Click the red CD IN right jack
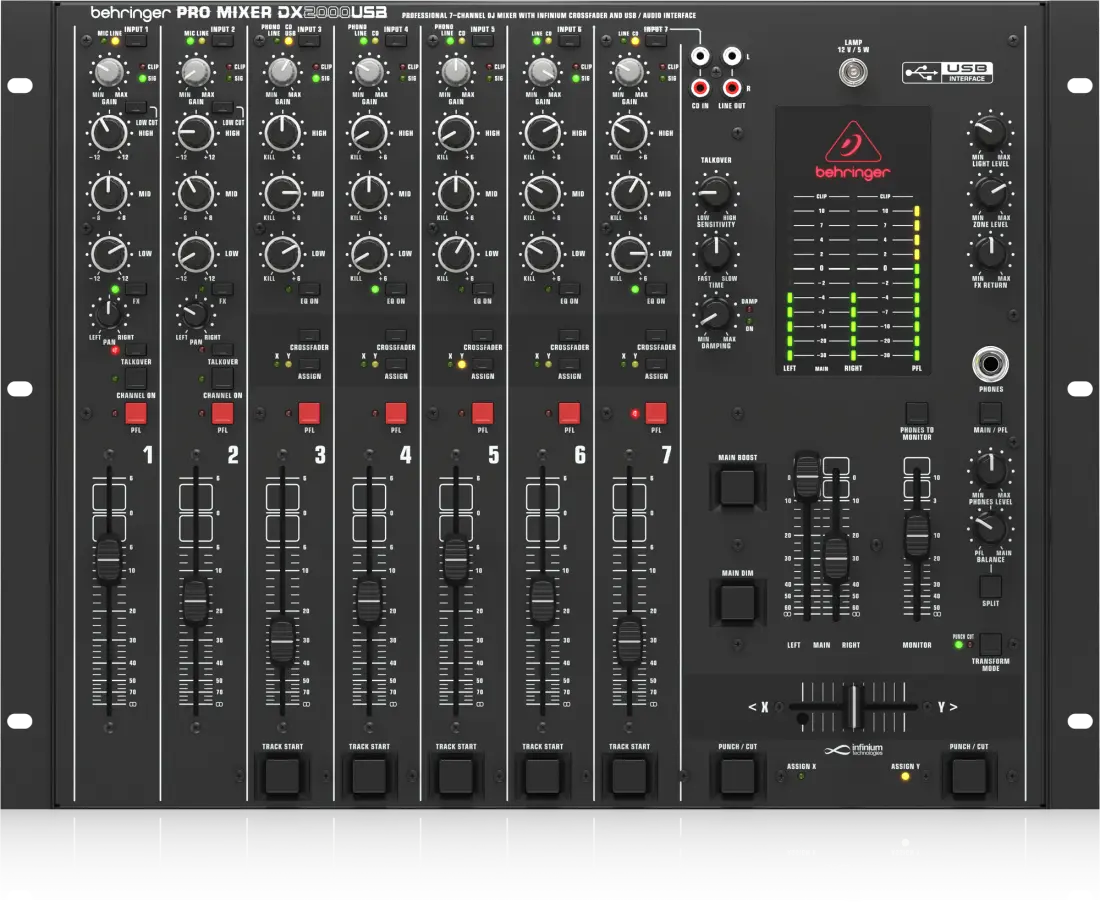Screen dimensions: 1100x906 [x=700, y=88]
